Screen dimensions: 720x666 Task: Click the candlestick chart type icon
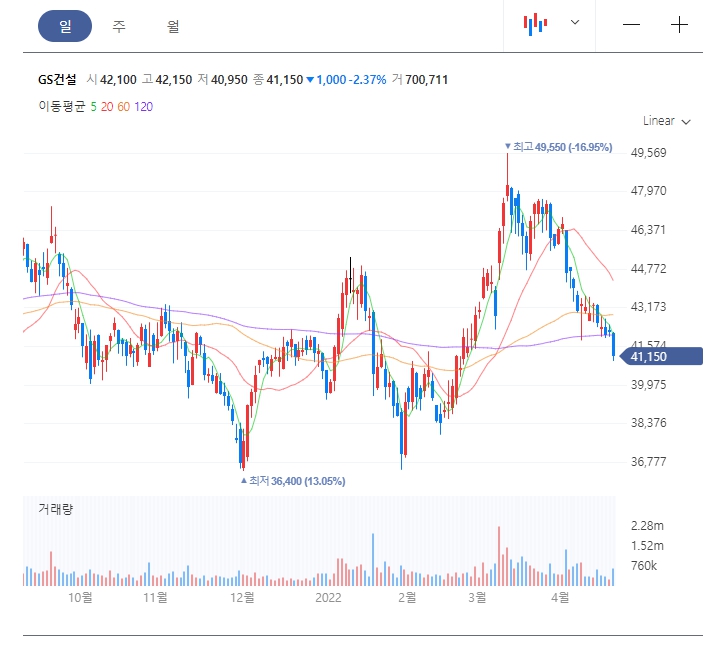[535, 24]
